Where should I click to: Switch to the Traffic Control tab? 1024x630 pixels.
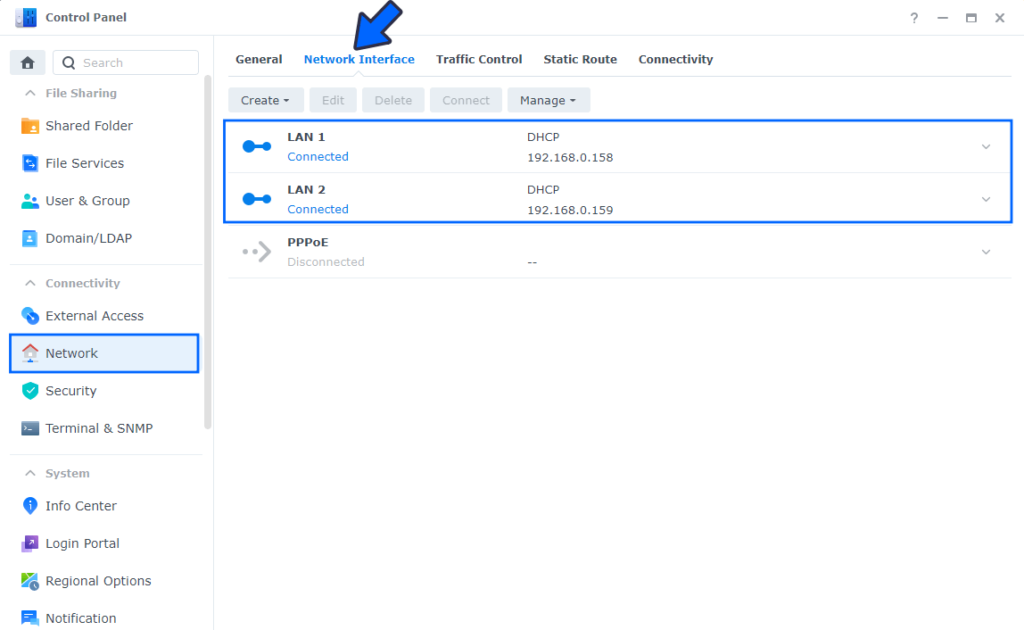click(478, 59)
